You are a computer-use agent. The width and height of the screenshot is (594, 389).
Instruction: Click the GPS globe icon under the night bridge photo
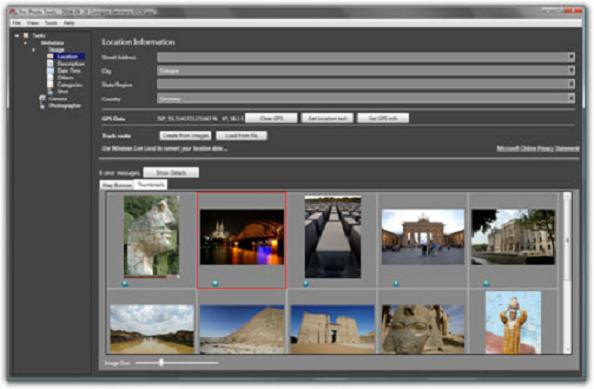click(x=215, y=283)
